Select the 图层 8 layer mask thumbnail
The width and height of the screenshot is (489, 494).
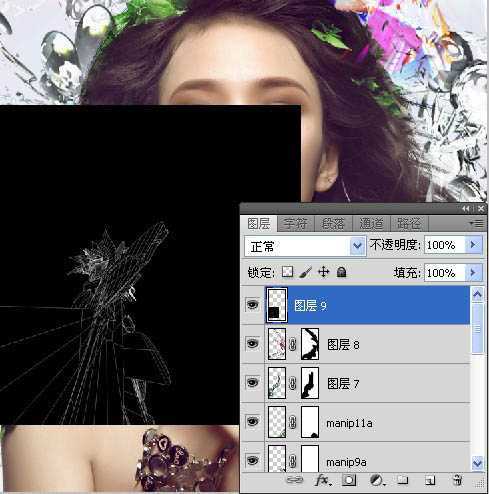310,344
